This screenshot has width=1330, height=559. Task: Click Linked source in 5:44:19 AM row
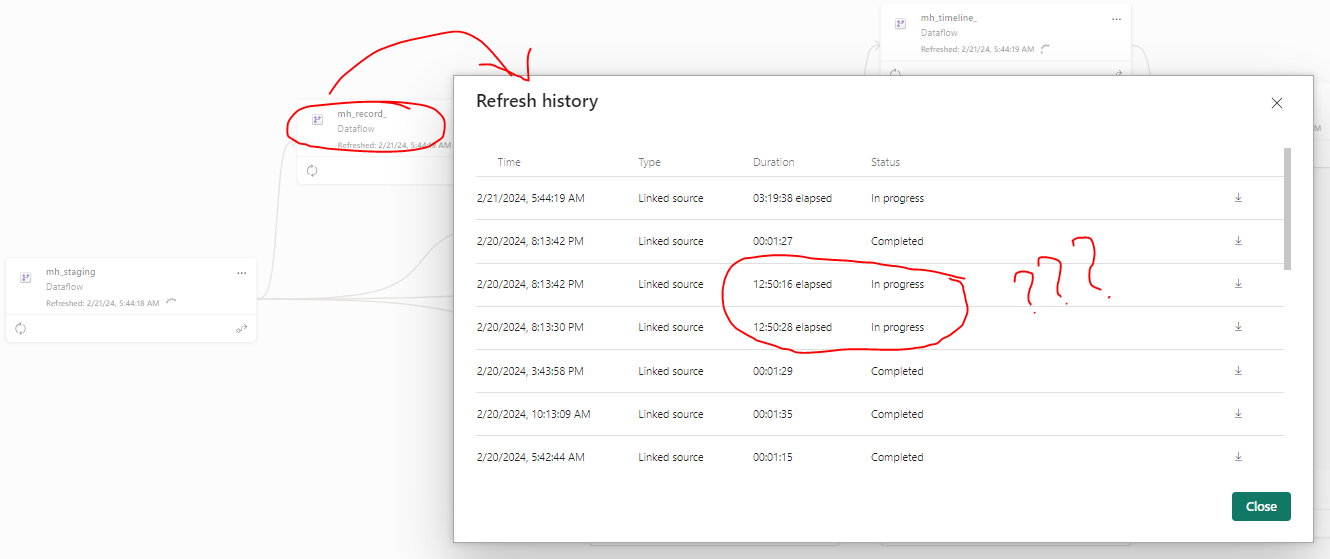[671, 198]
